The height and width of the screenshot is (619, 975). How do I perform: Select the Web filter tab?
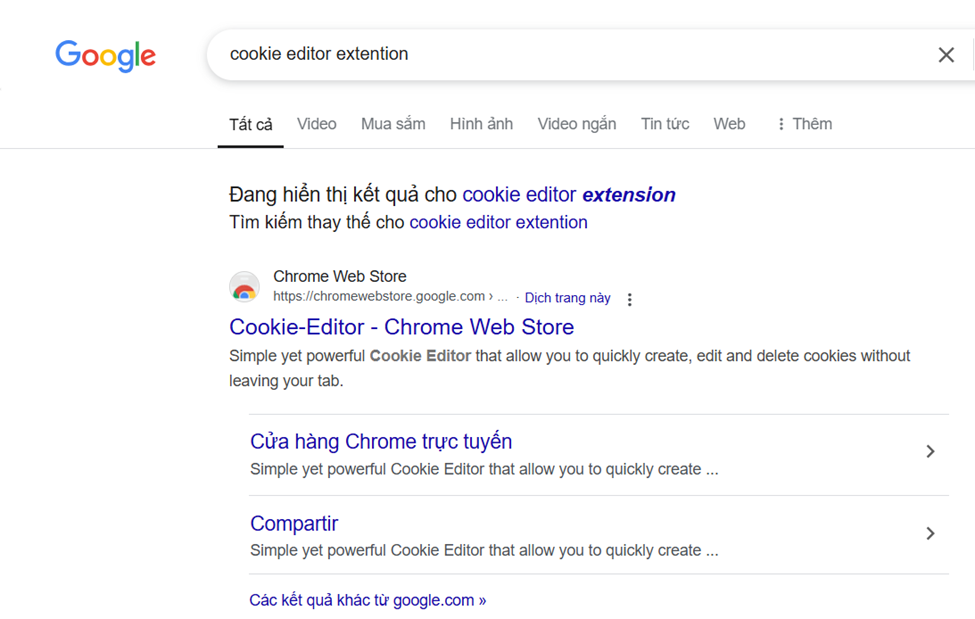pos(729,124)
